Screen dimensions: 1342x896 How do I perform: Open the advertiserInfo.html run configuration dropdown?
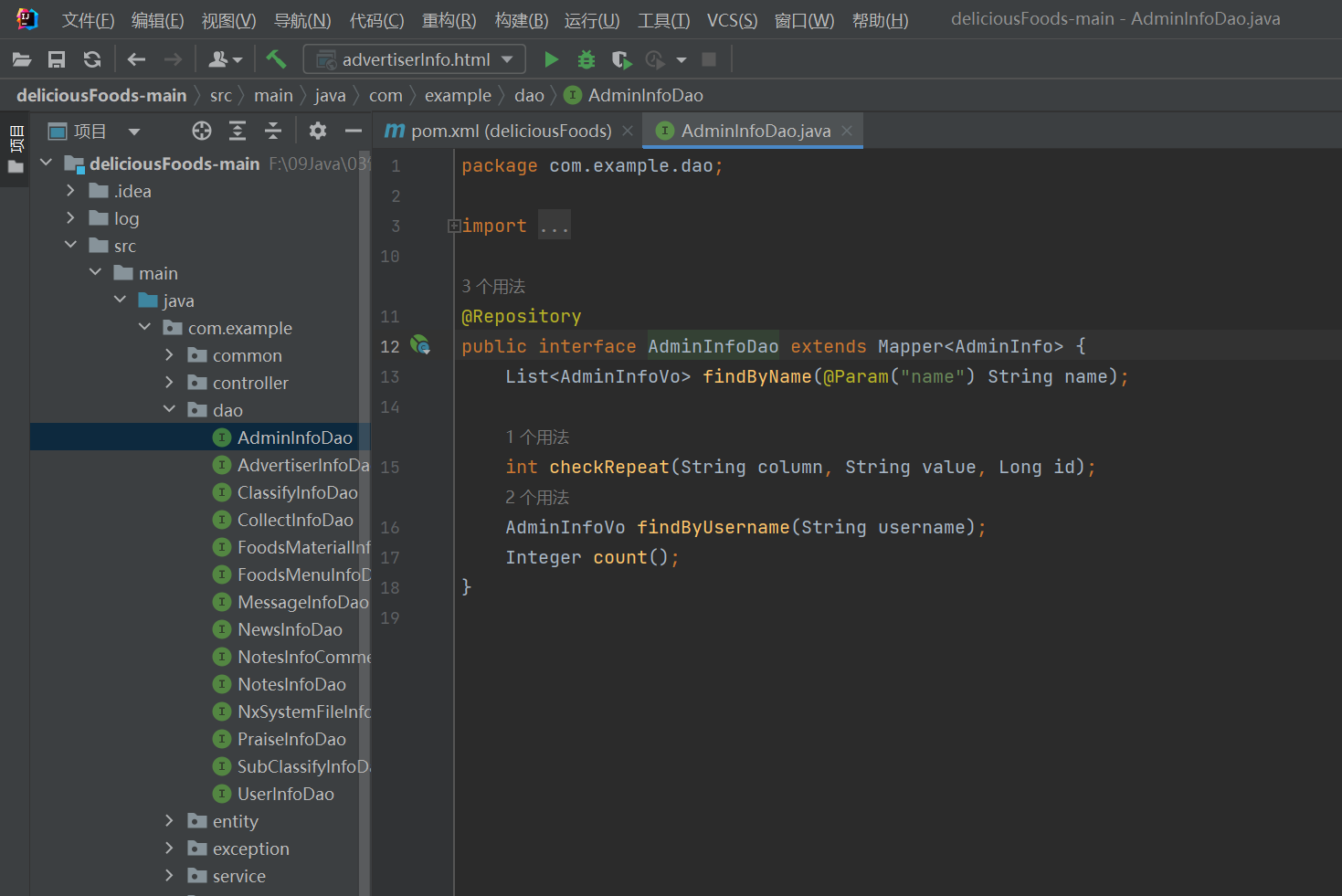pos(415,59)
